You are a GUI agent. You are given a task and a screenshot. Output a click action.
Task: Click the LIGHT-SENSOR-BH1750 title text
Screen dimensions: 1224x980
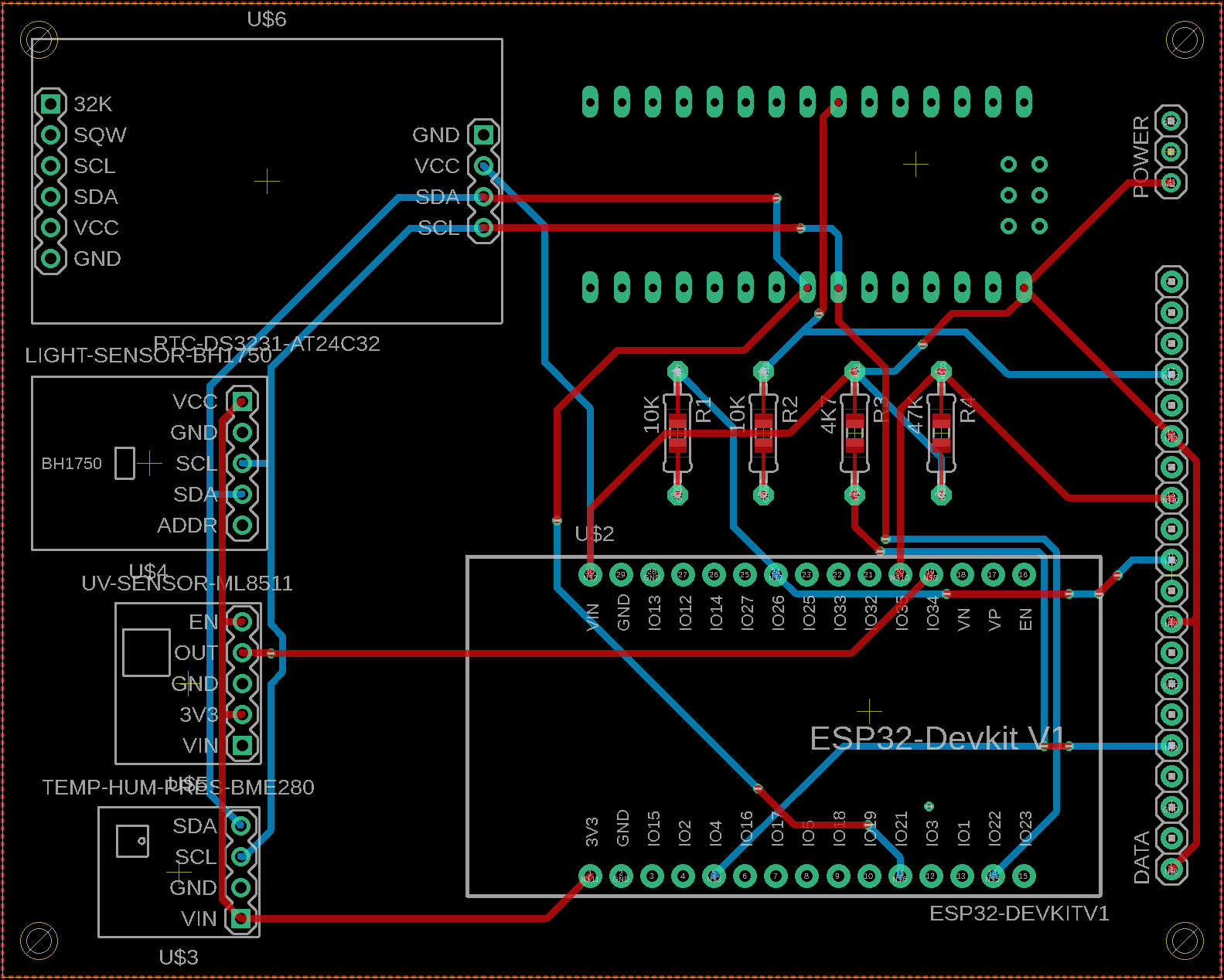(148, 356)
